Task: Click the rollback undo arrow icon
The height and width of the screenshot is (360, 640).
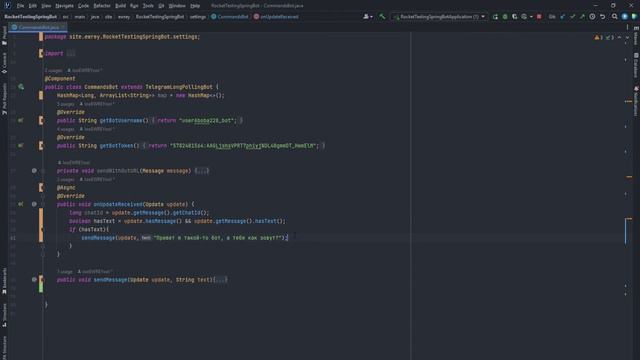Action: [602, 17]
